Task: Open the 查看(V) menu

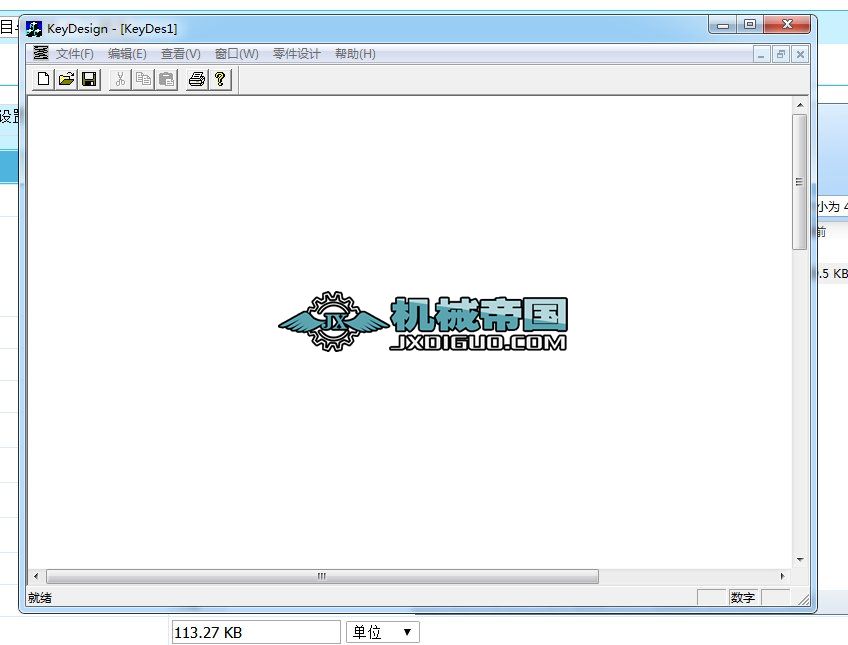Action: click(181, 54)
